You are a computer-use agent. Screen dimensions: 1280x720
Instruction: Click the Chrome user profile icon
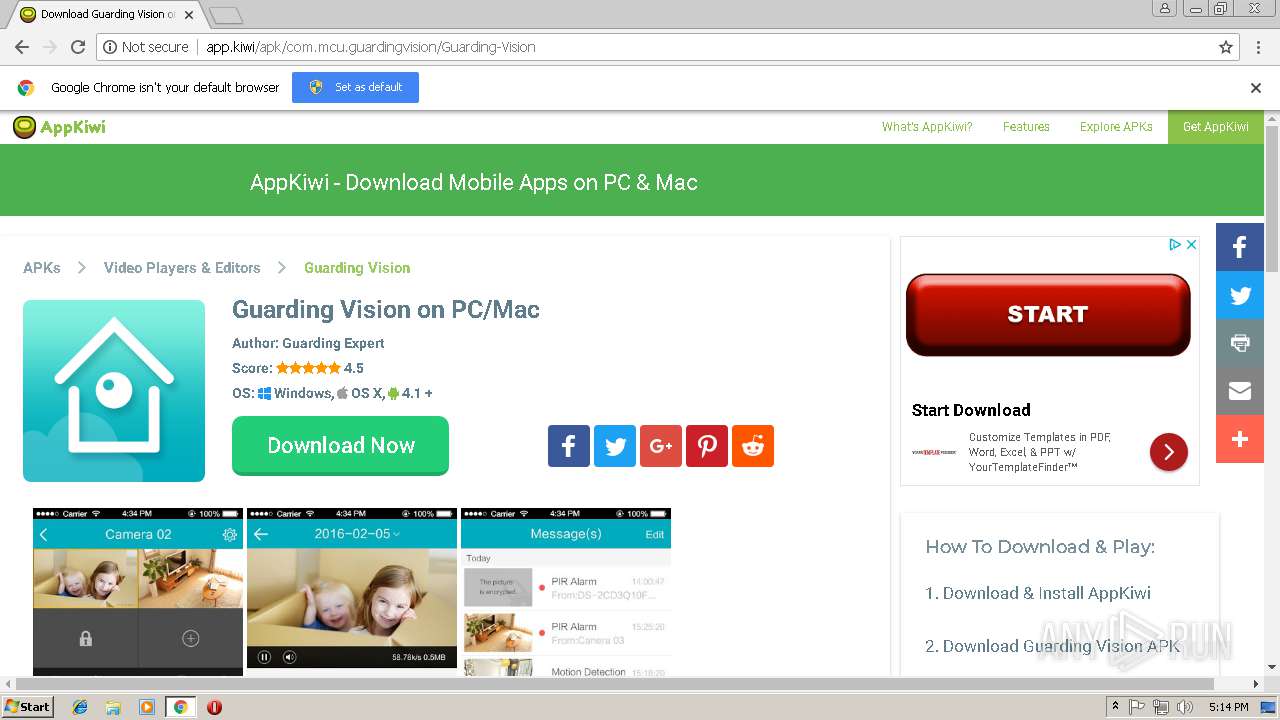[1165, 8]
